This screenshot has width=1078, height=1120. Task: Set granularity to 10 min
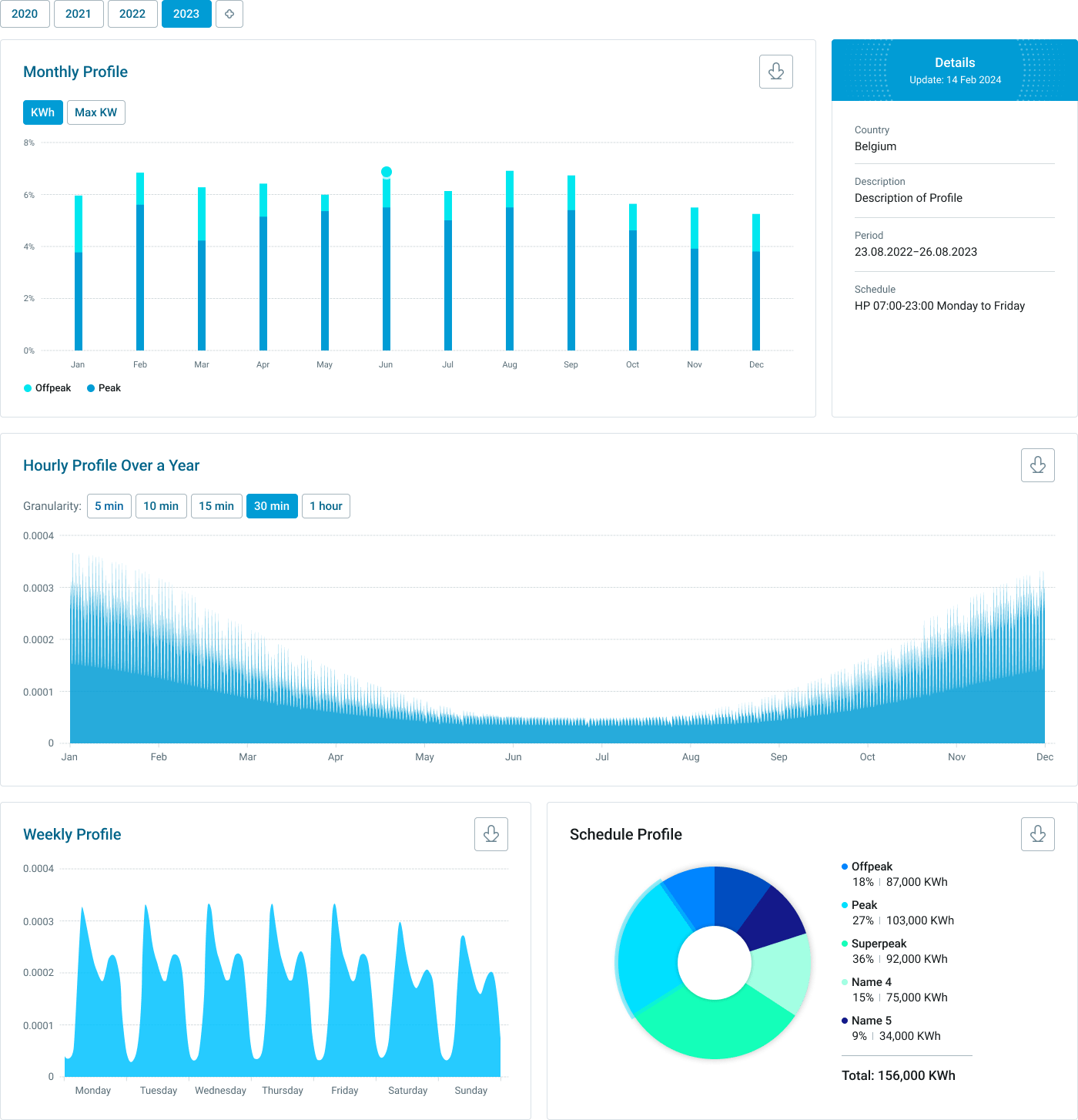(x=161, y=506)
